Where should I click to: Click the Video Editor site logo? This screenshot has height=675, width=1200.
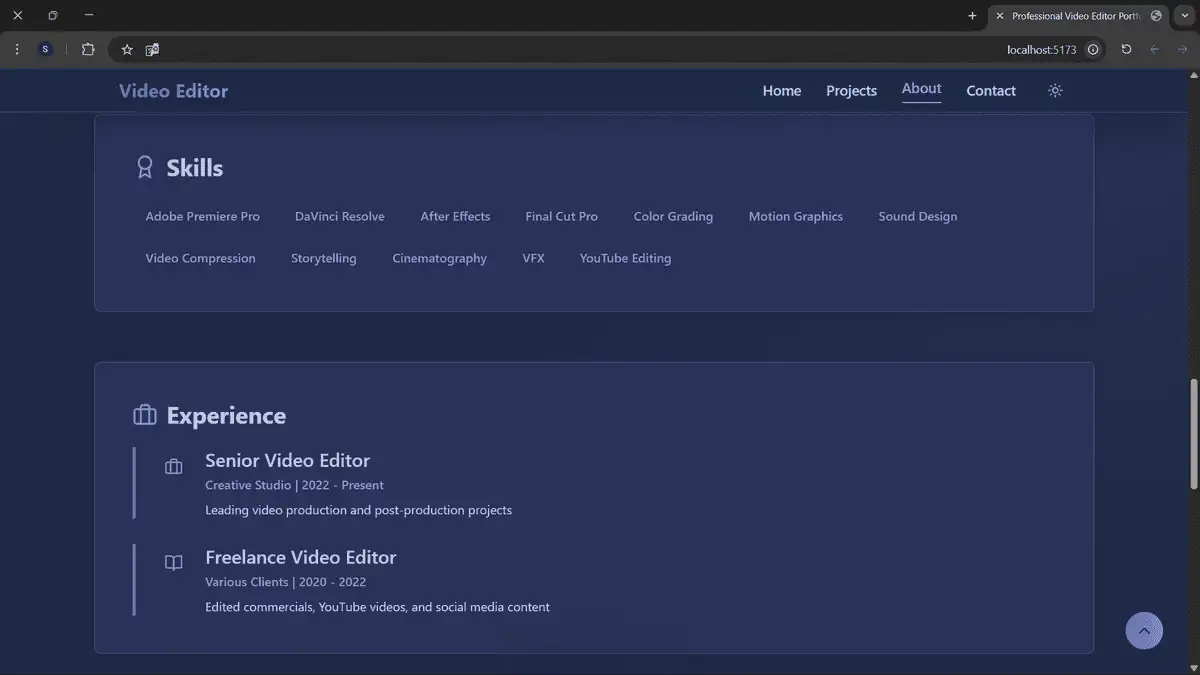[x=174, y=90]
